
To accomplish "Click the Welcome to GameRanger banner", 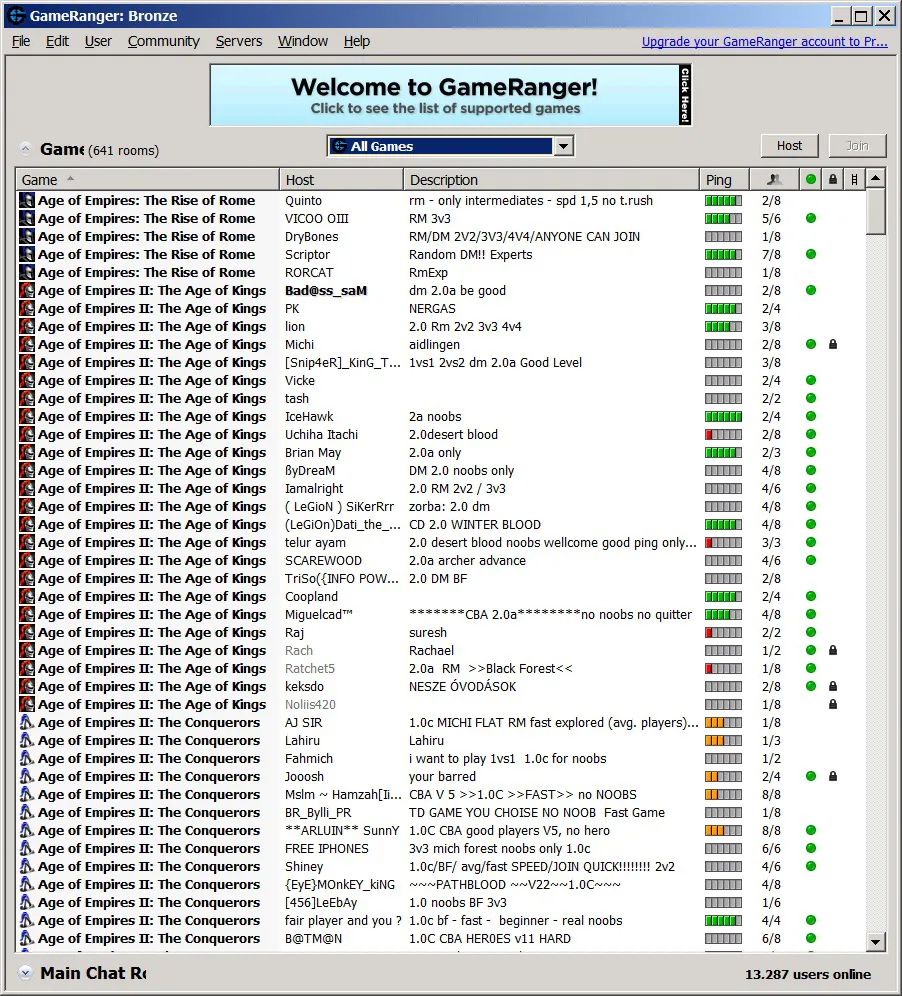I will tap(450, 95).
